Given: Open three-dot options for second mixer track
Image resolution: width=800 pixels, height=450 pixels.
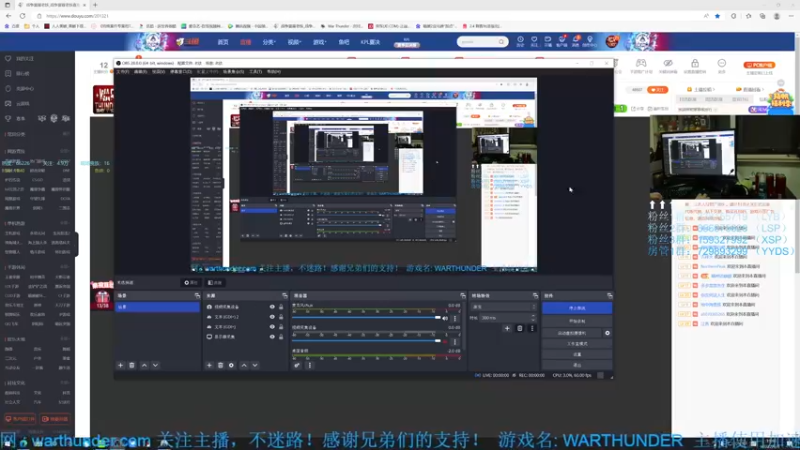Looking at the screenshot, I should [455, 342].
